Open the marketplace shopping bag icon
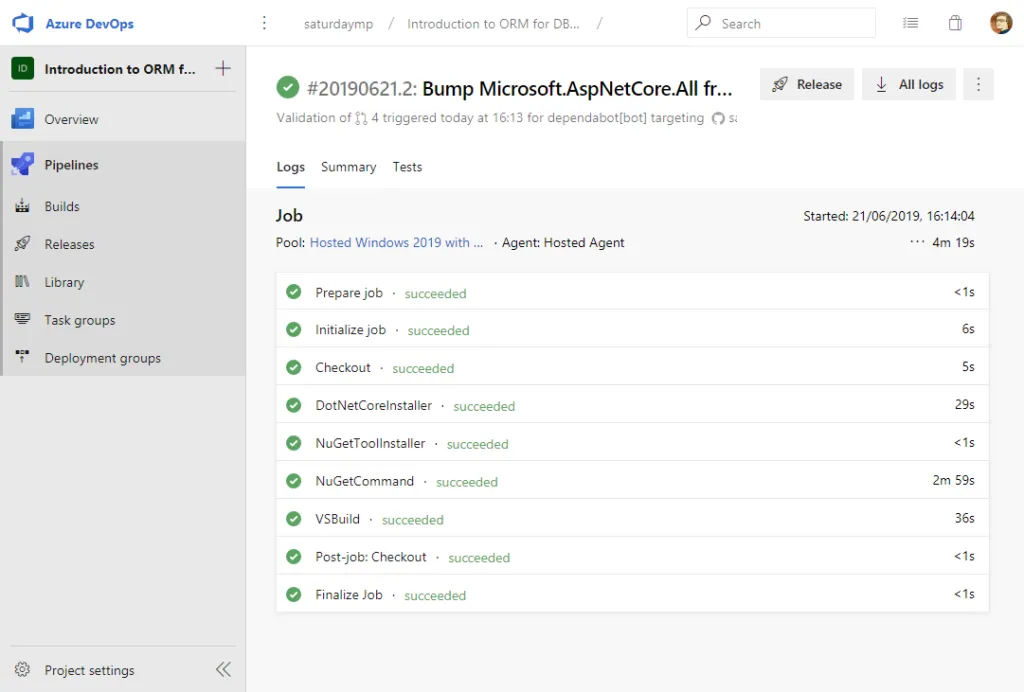Image resolution: width=1024 pixels, height=692 pixels. pyautogui.click(x=955, y=23)
